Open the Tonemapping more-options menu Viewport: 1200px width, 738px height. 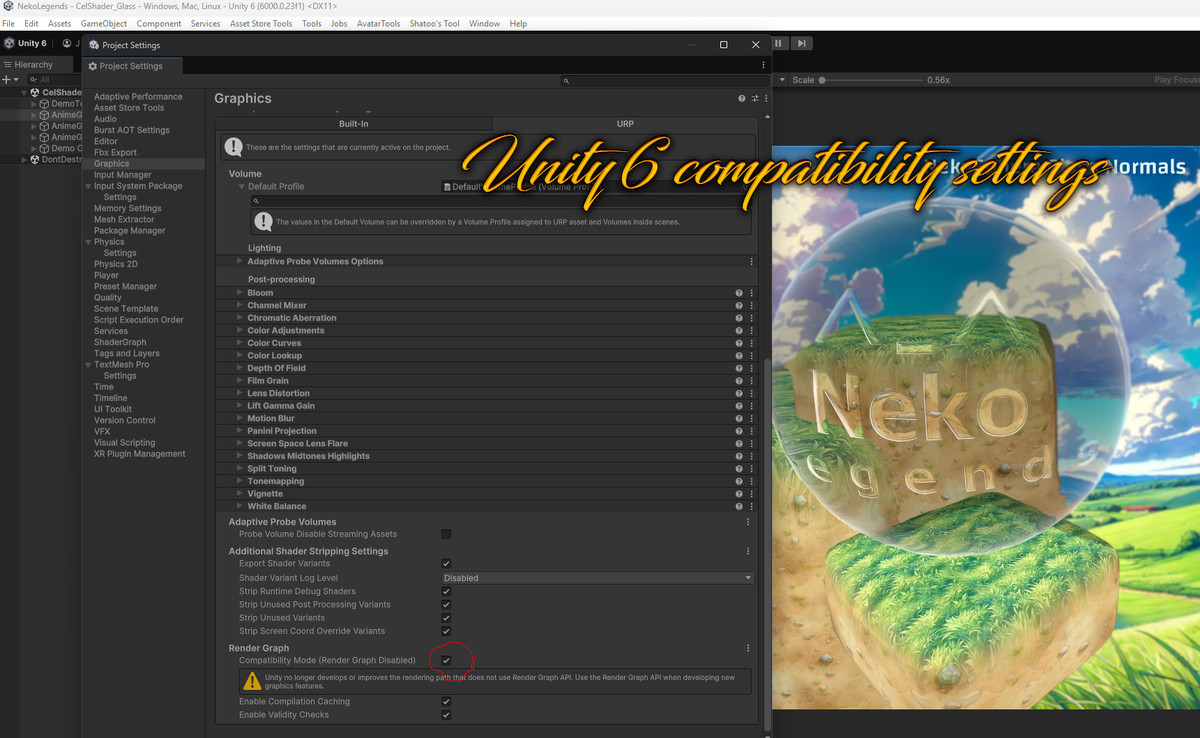coord(751,481)
